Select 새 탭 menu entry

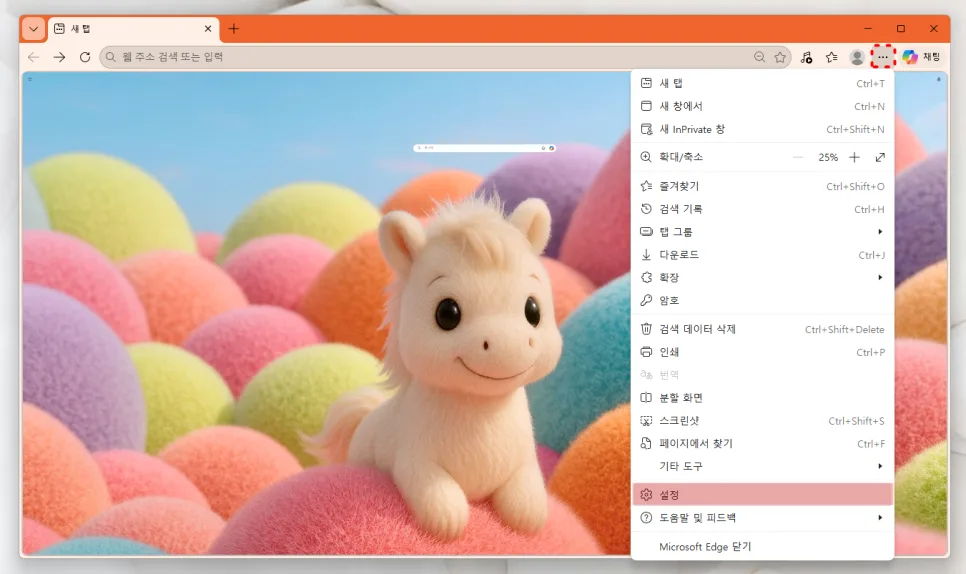click(763, 83)
